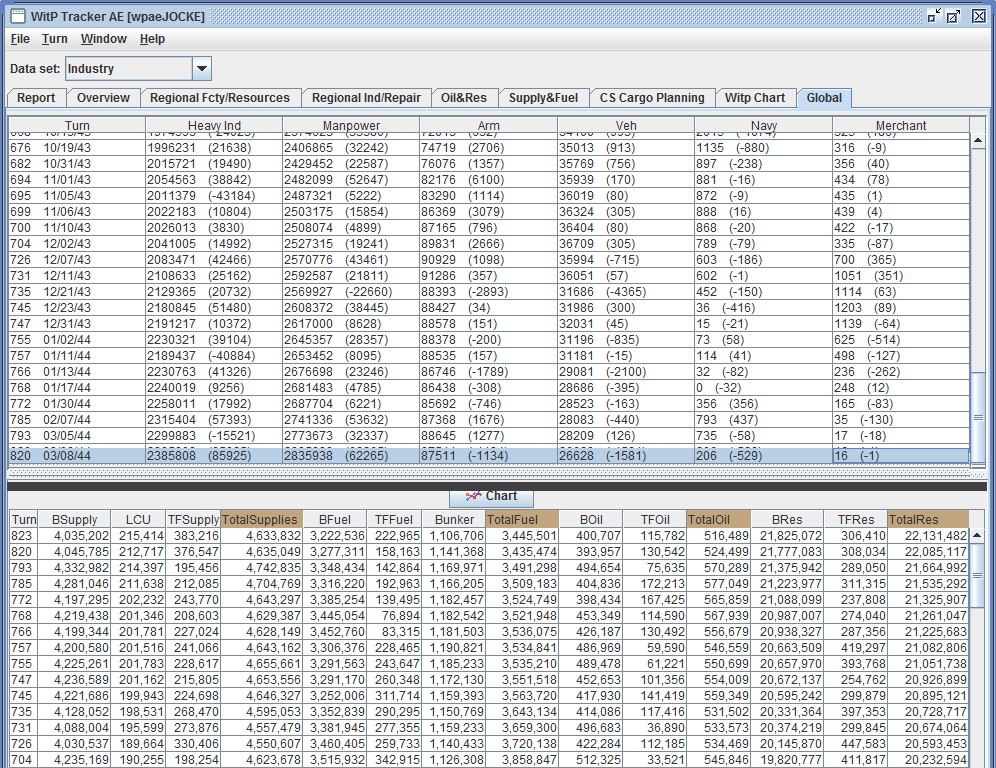Sort by the Merchant column header

[901, 125]
